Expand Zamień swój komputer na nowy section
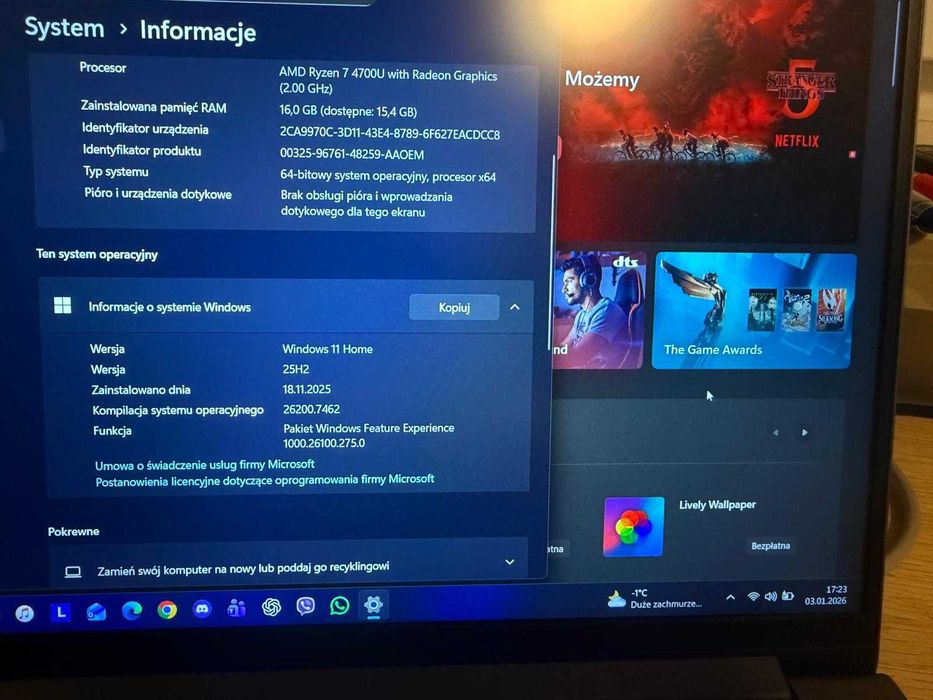This screenshot has height=700, width=933. click(510, 562)
